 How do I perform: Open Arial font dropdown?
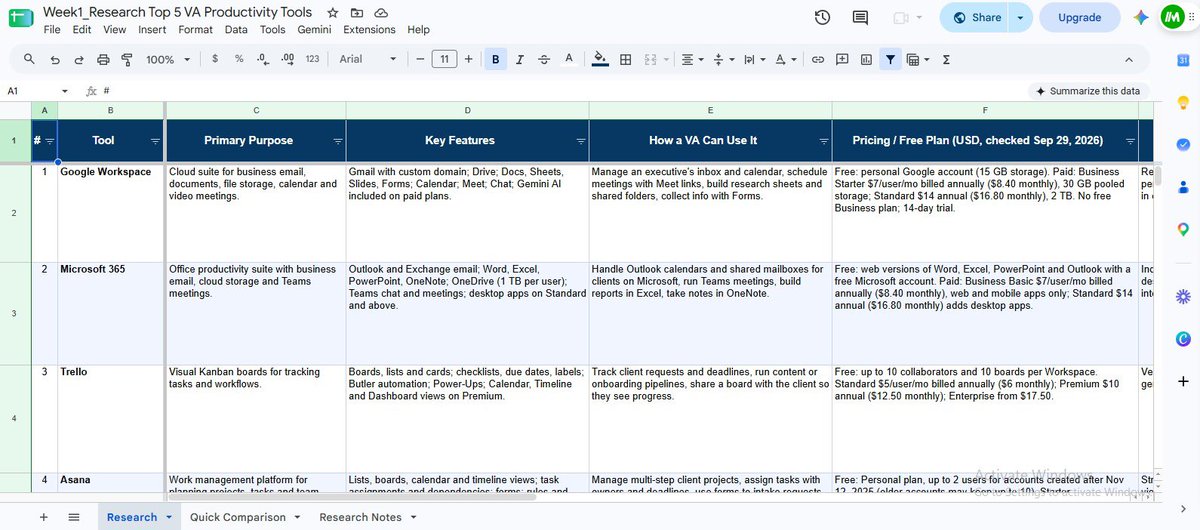click(x=367, y=60)
